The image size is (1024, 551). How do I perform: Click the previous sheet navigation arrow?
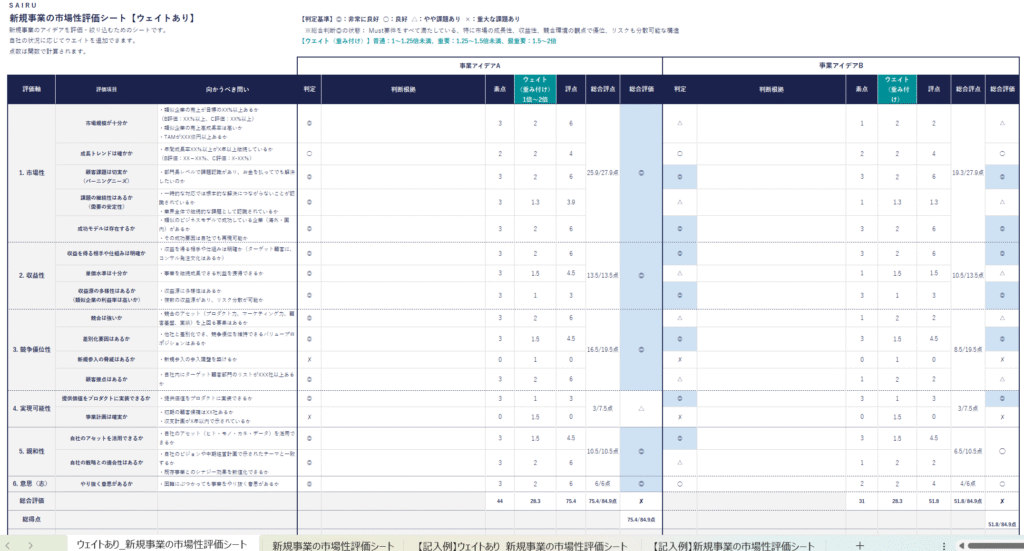(x=11, y=545)
